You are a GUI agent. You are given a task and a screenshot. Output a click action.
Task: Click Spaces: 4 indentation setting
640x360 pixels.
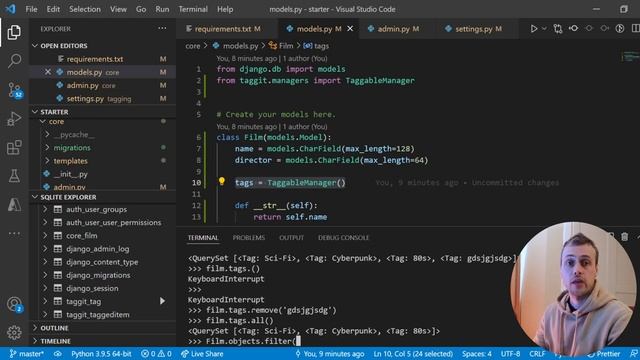[x=477, y=354]
